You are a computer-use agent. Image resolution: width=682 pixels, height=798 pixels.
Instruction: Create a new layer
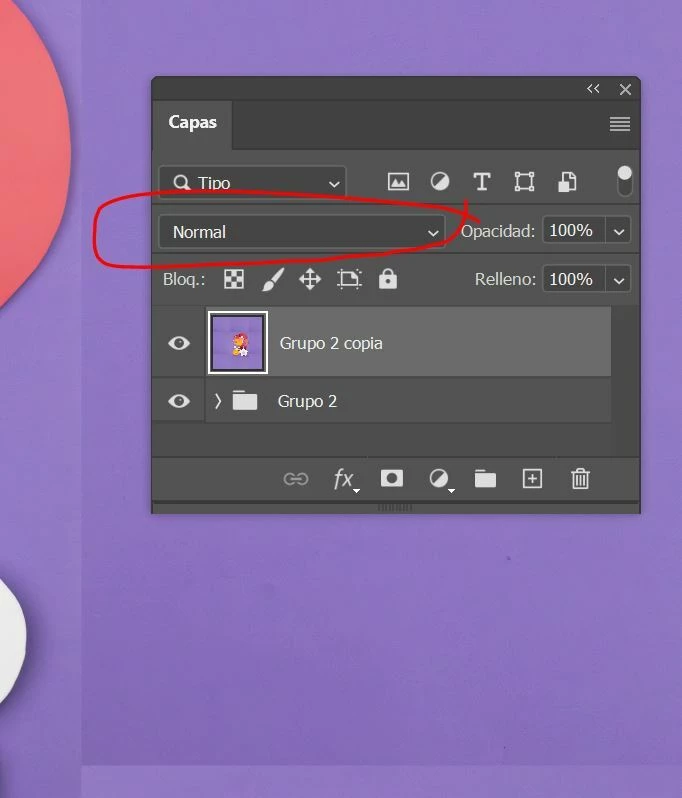tap(532, 479)
